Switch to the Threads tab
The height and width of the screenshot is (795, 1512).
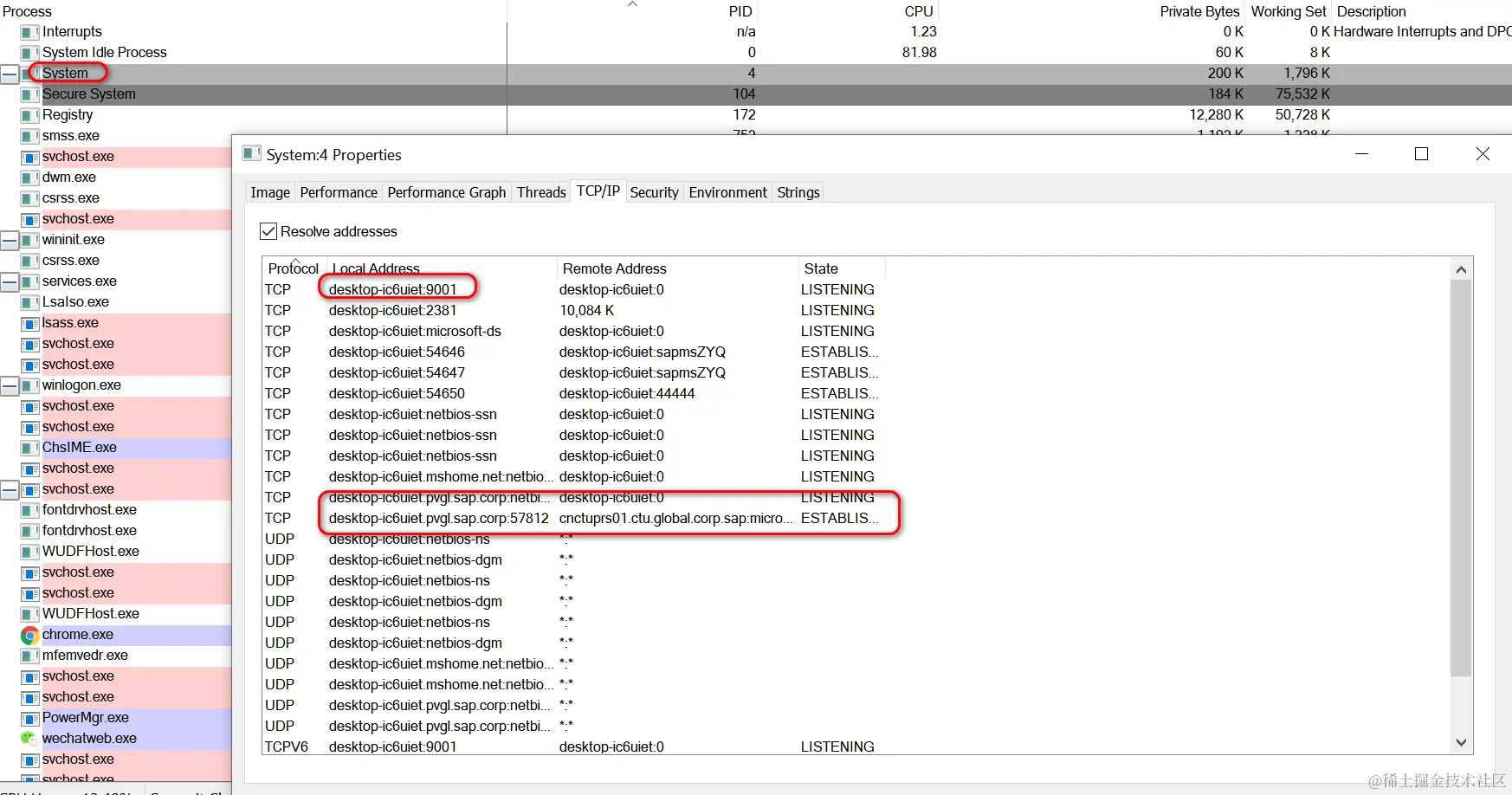(541, 192)
